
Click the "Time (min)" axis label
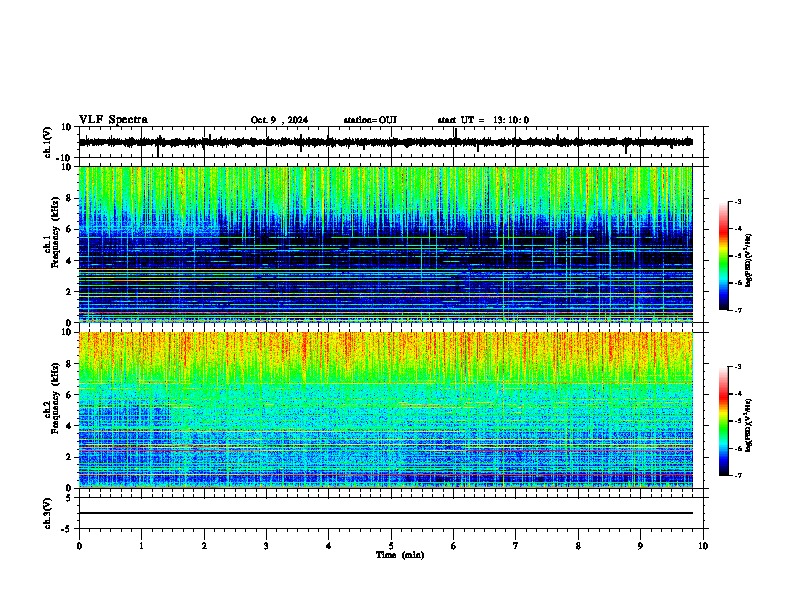400,555
